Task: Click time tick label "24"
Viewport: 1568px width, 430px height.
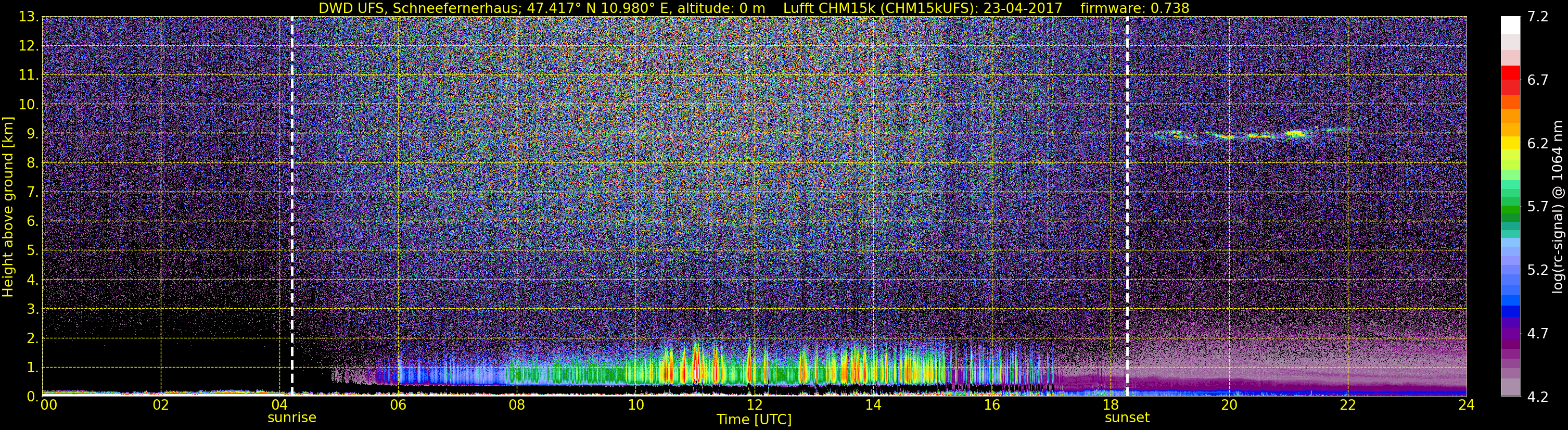Action: 1467,405
